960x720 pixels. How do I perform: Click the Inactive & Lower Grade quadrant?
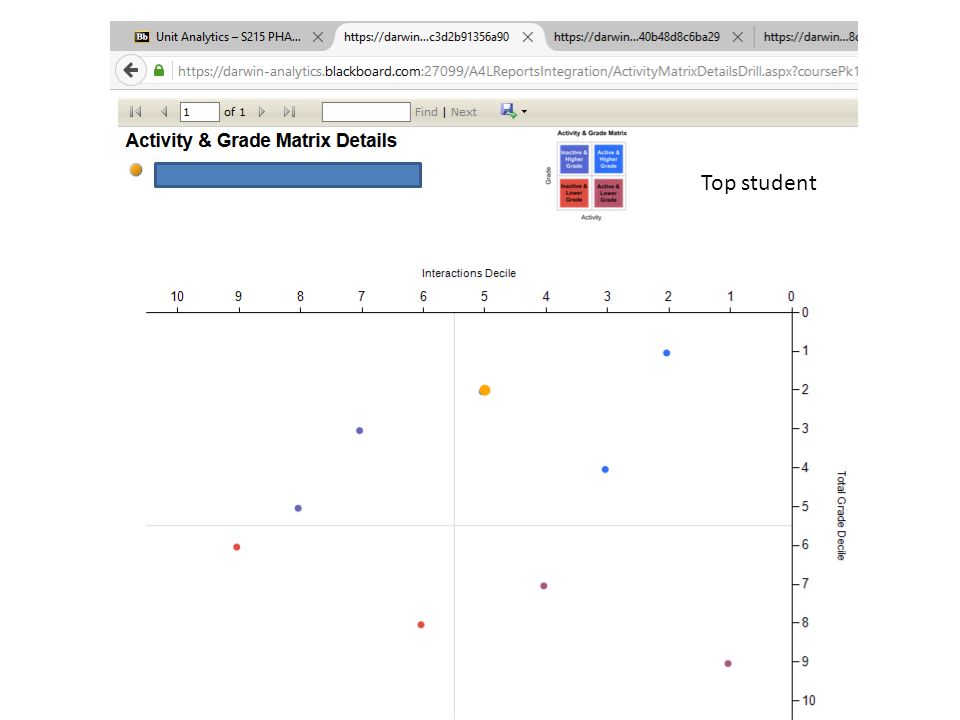[574, 193]
